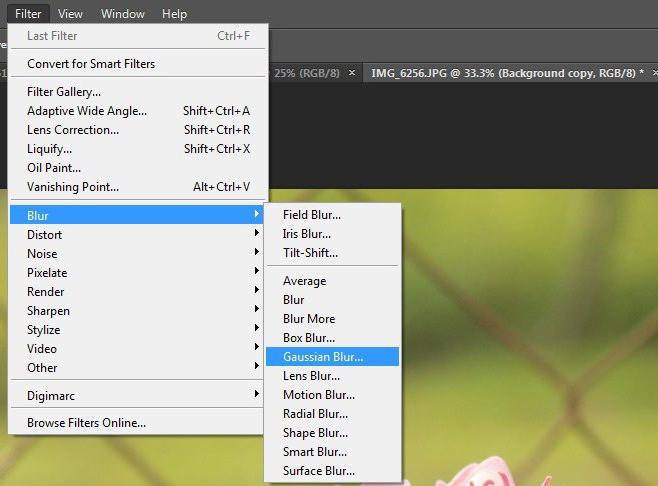Image resolution: width=658 pixels, height=486 pixels.
Task: Choose Radial Blur
Action: [332, 414]
